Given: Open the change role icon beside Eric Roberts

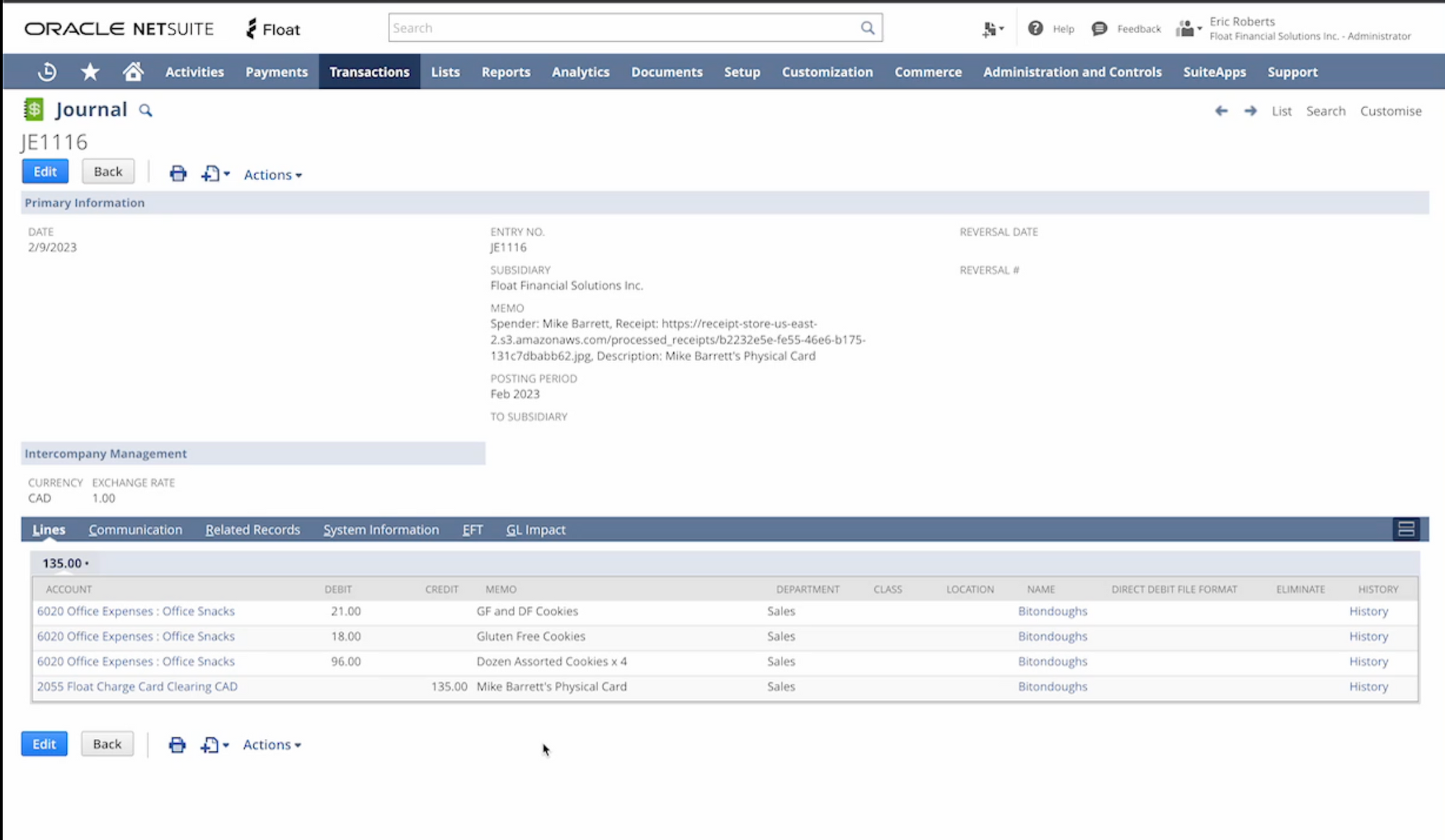Looking at the screenshot, I should pyautogui.click(x=1189, y=29).
